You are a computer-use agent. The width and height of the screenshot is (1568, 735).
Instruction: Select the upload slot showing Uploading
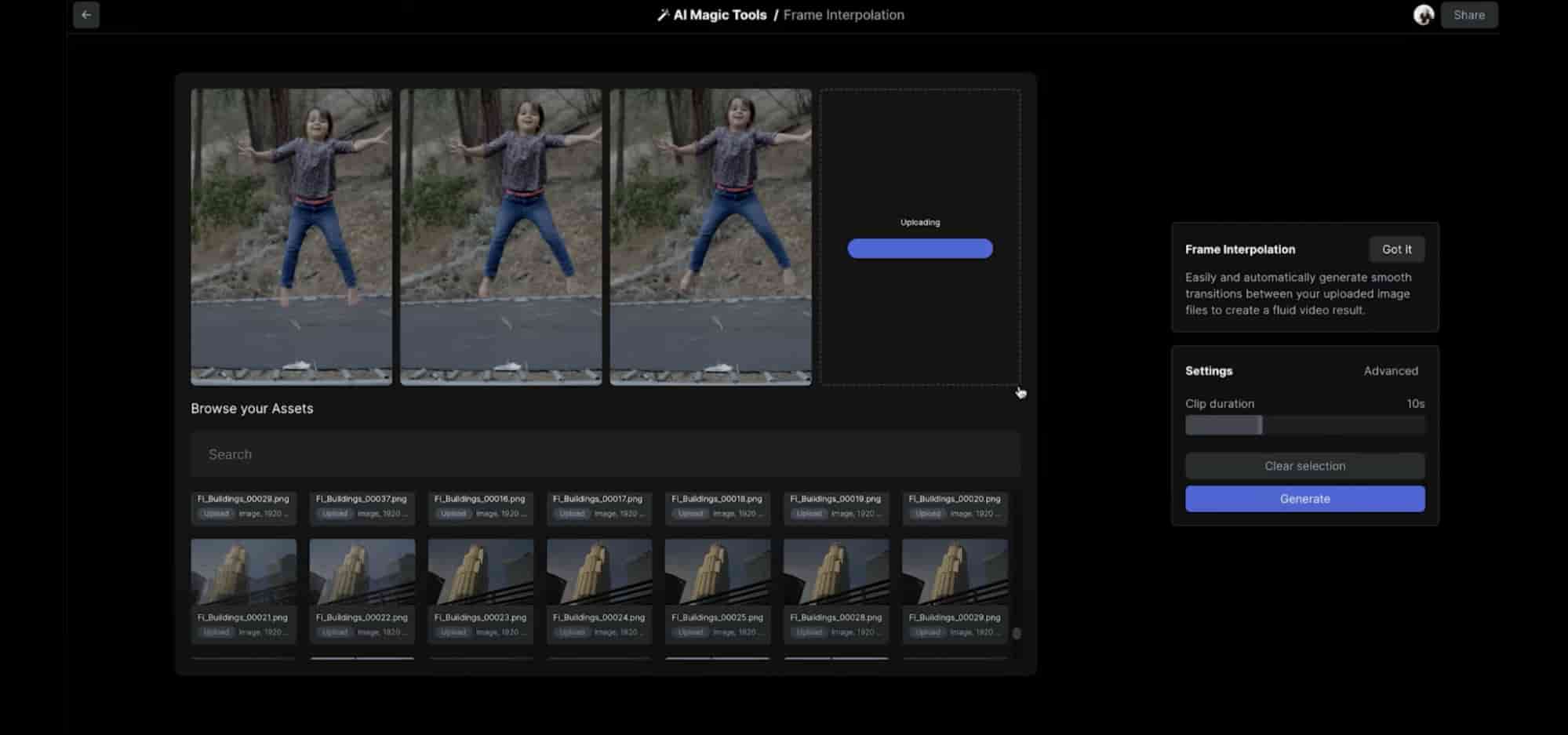(x=920, y=237)
